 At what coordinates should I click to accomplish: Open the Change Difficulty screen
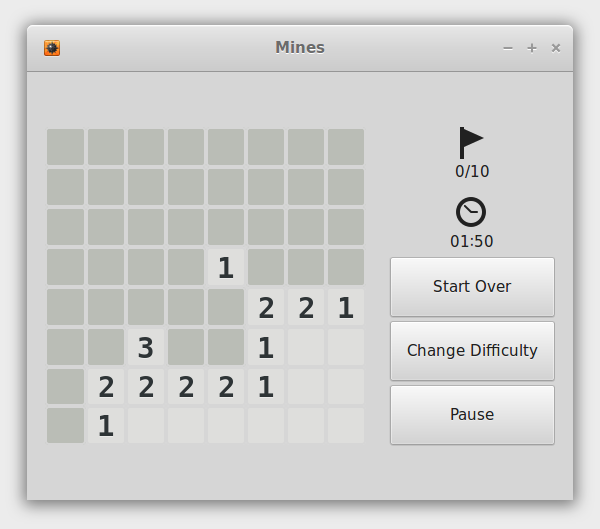[472, 350]
